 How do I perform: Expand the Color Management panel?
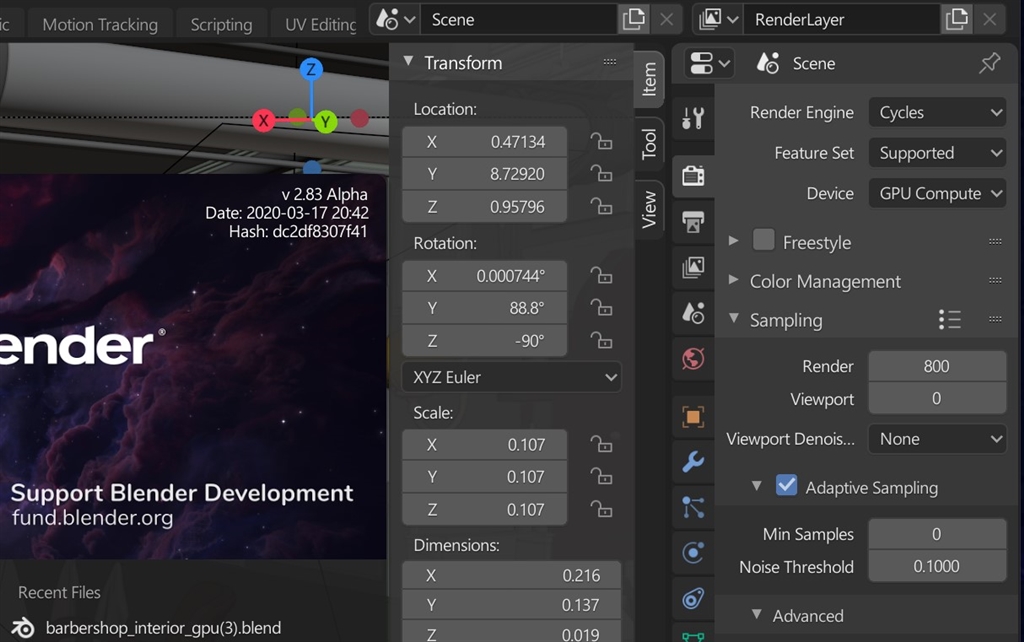click(734, 280)
